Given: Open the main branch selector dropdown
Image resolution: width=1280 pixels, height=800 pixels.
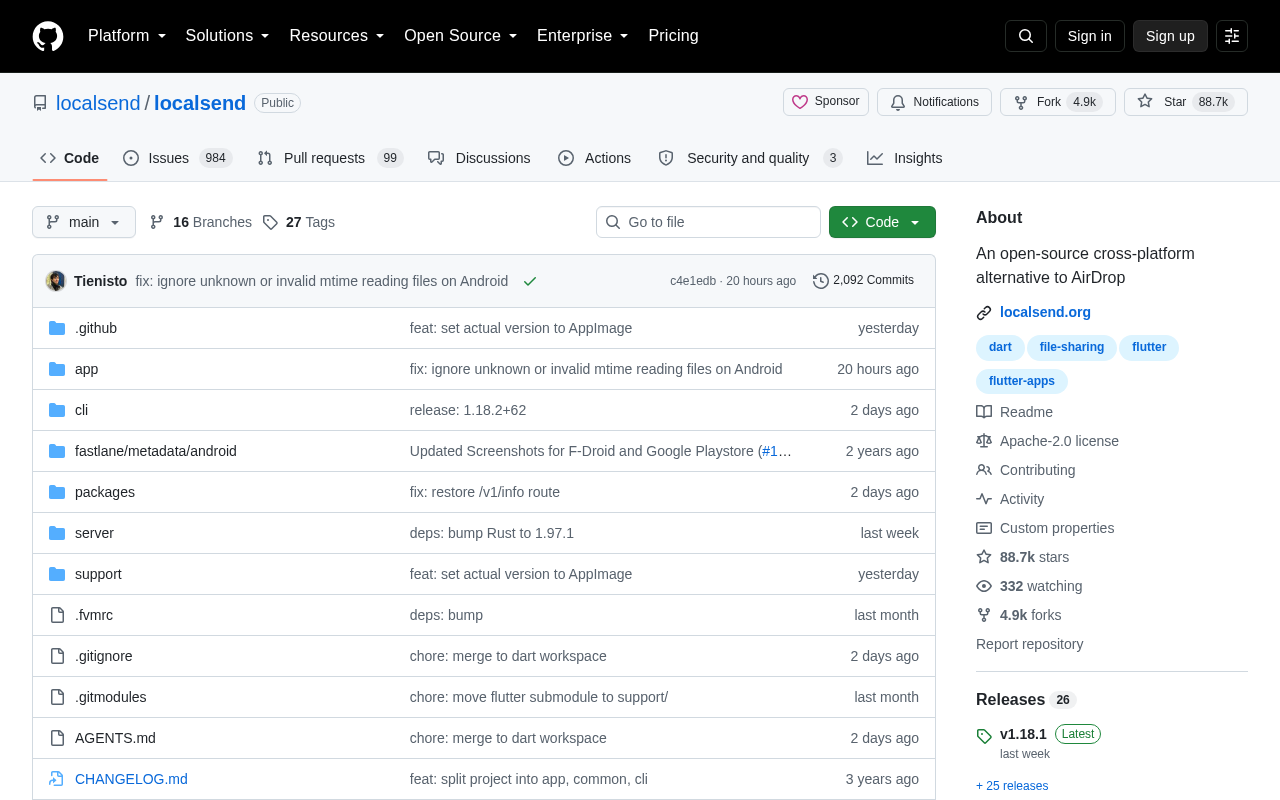Looking at the screenshot, I should (84, 222).
